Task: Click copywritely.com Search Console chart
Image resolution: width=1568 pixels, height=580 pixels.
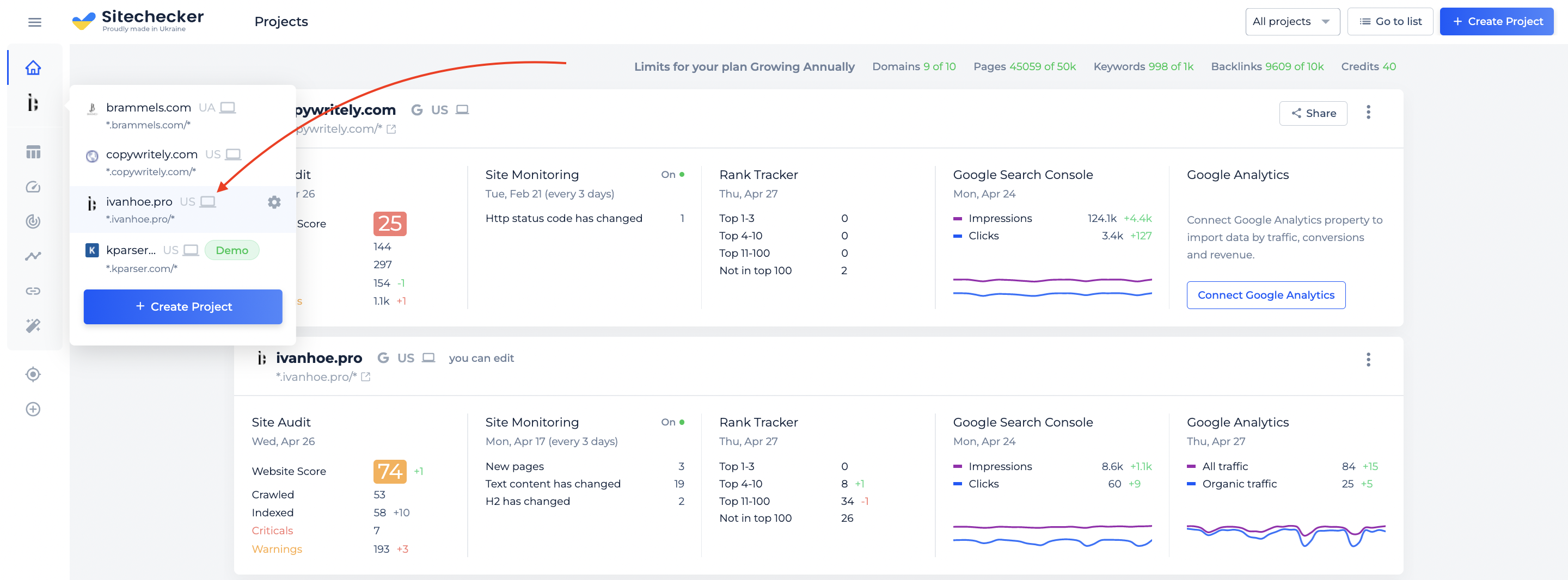Action: coord(1052,287)
